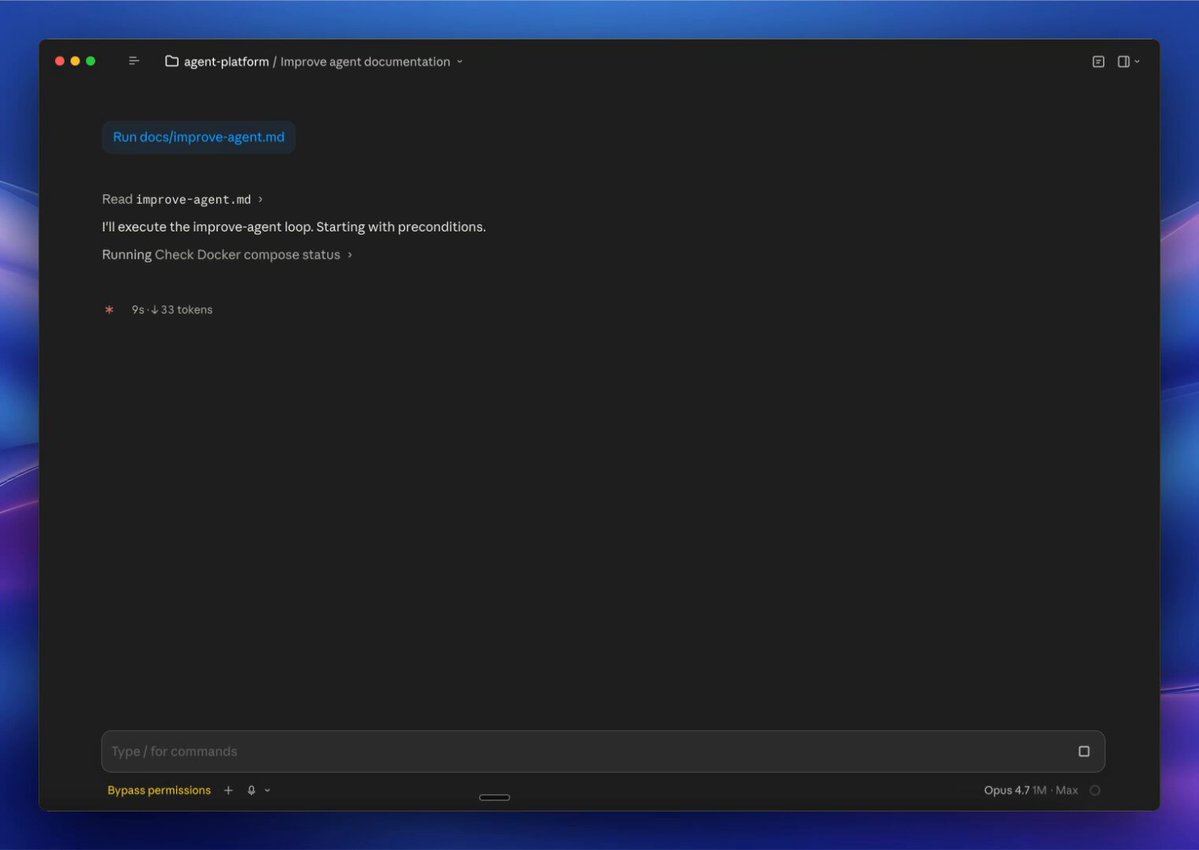
Task: Open the Improve agent documentation session dropdown
Action: point(372,62)
